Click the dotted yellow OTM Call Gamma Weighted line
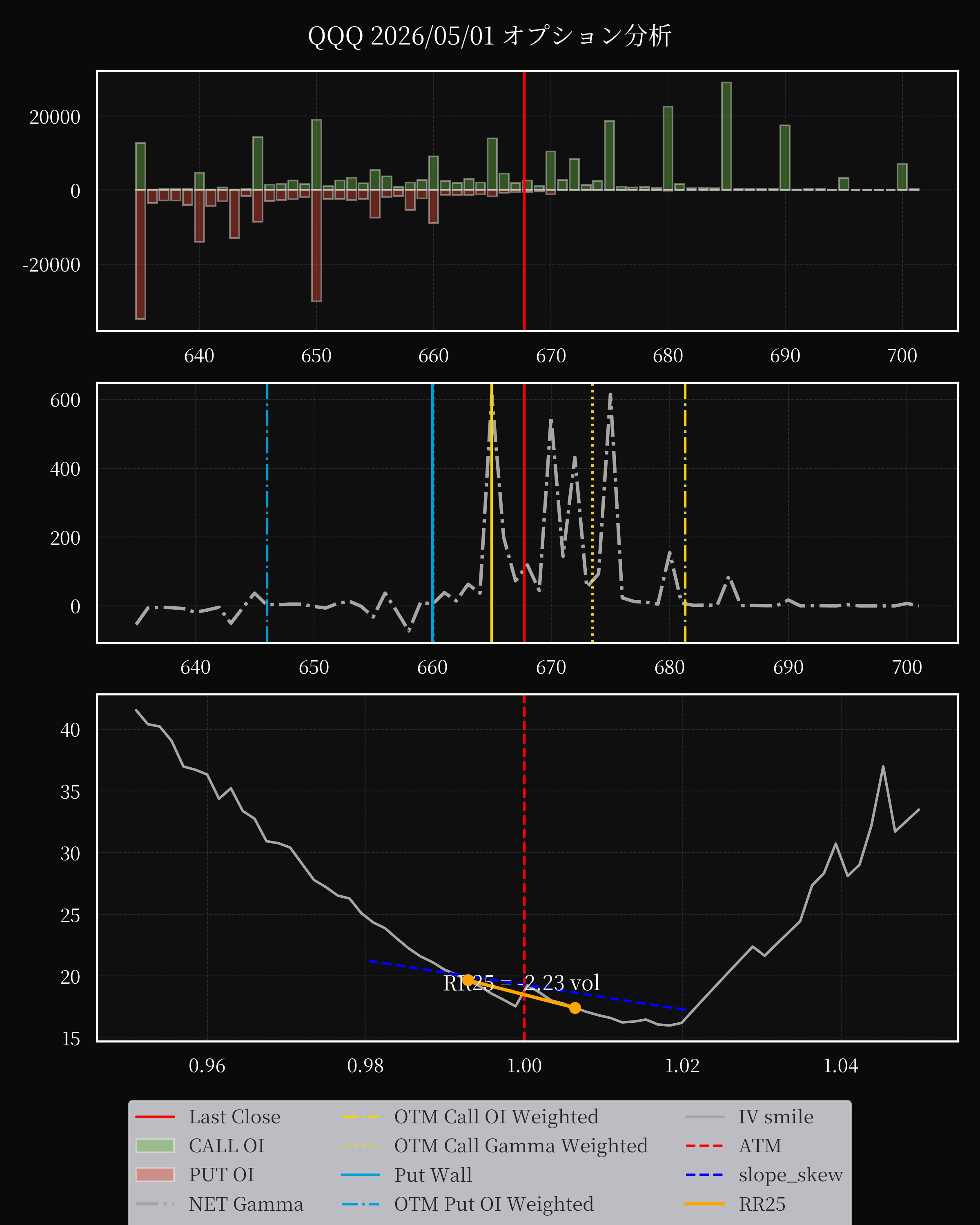This screenshot has height=1225, width=980. (592, 513)
